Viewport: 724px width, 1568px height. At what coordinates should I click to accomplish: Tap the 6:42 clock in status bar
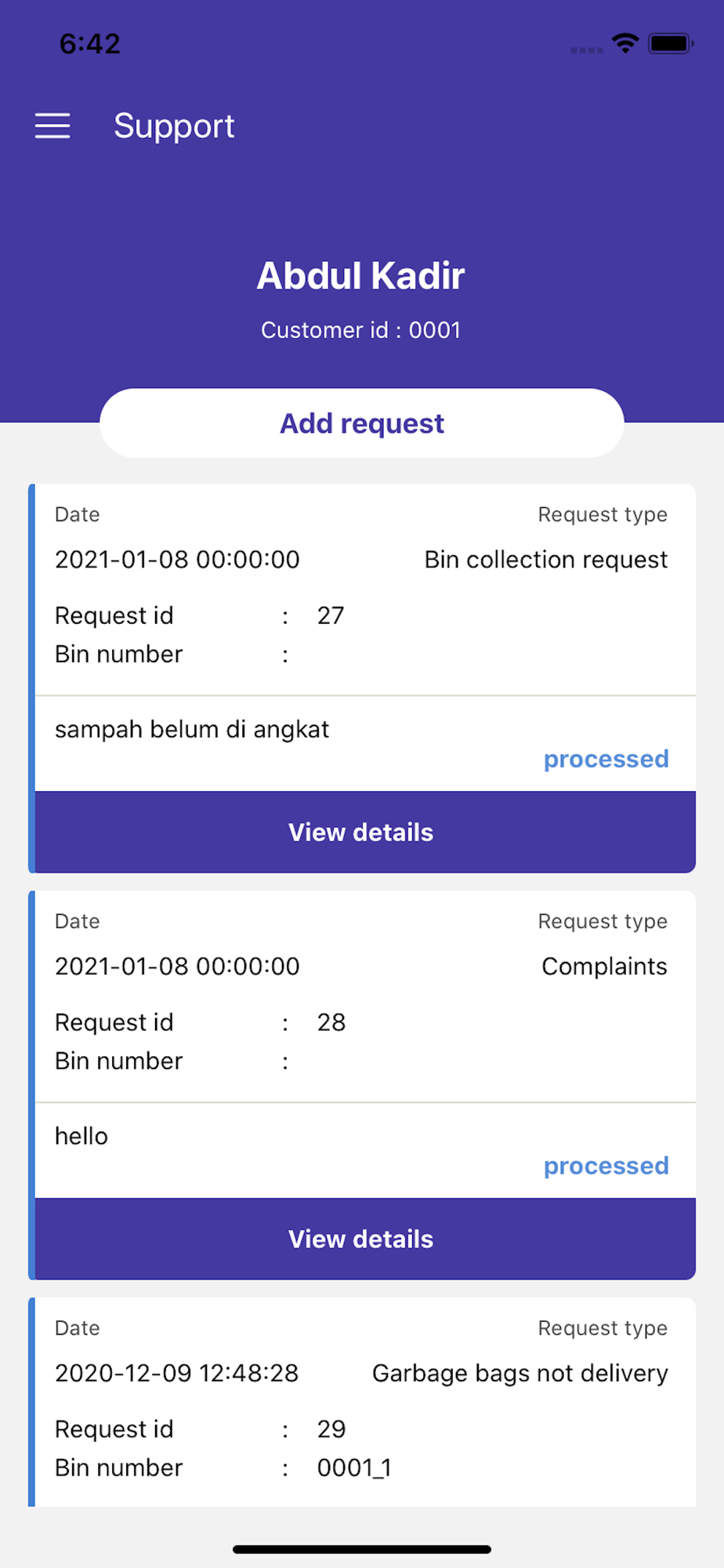tap(90, 44)
